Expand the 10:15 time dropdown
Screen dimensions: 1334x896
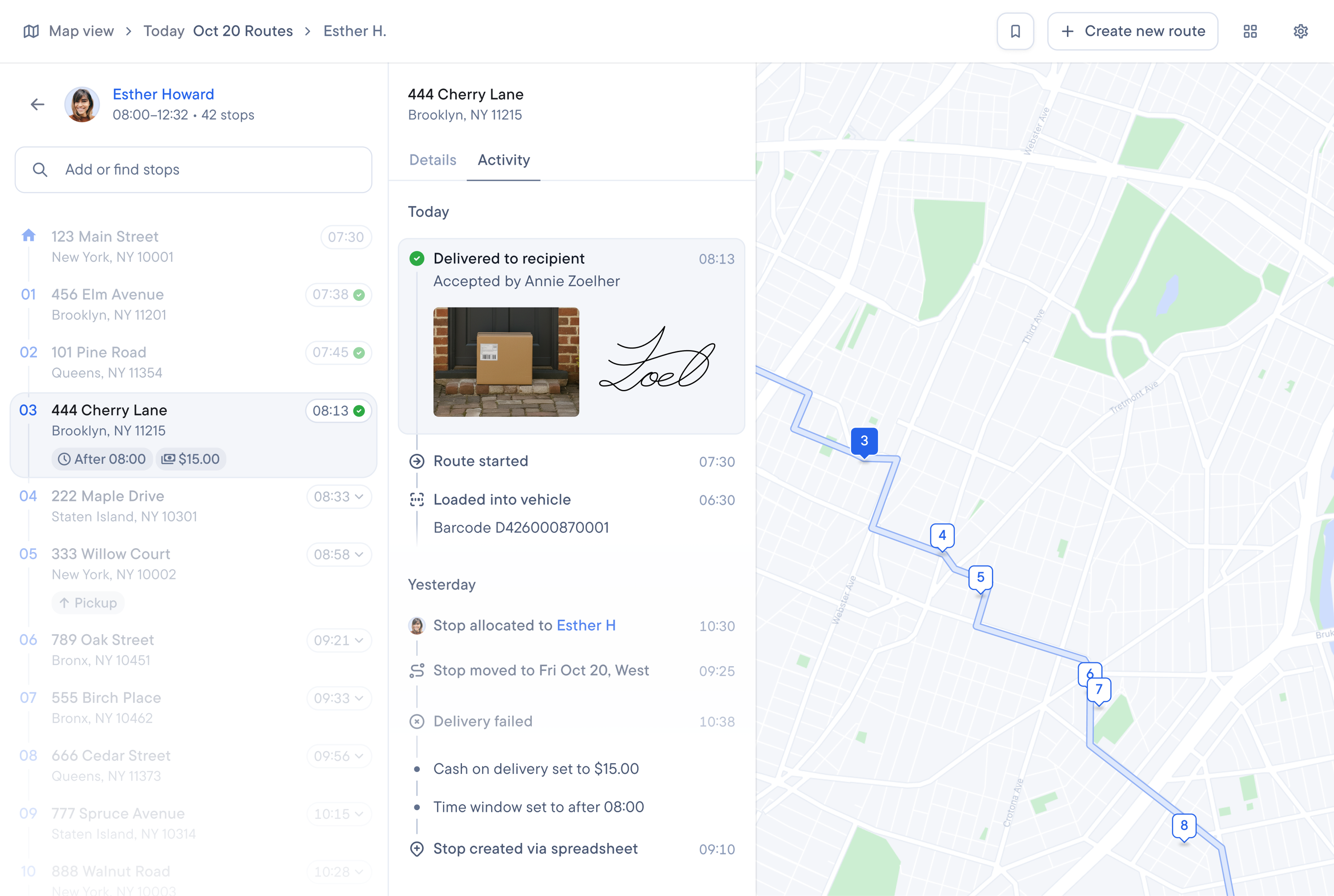point(339,814)
